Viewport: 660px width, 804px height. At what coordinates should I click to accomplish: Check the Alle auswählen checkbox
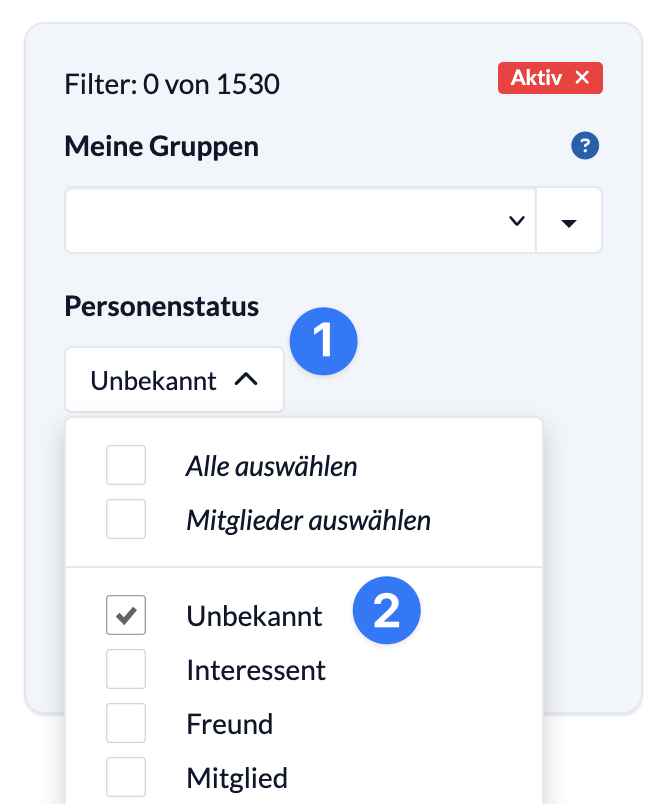pos(125,464)
